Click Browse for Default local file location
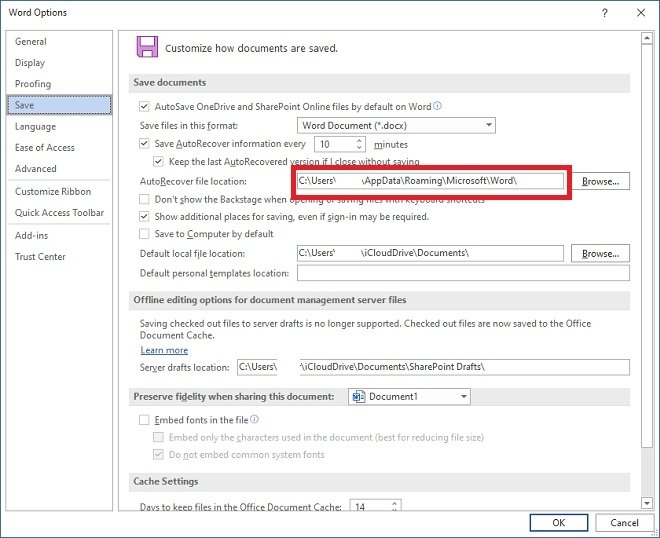The image size is (660, 538). [x=600, y=253]
